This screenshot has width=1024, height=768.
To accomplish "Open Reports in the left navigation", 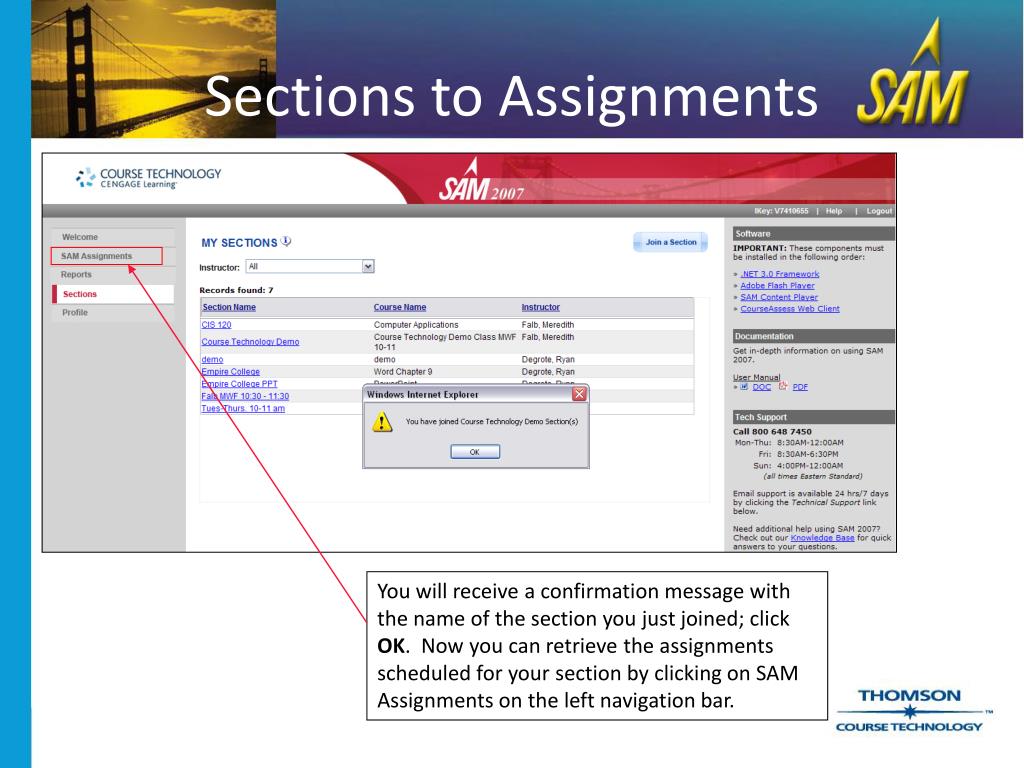I will pos(76,274).
